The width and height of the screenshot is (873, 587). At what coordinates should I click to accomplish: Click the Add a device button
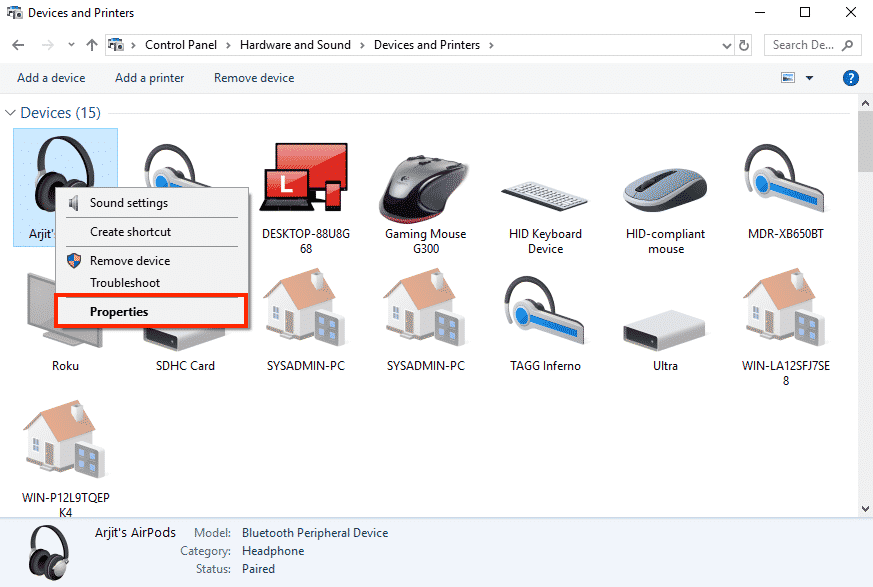tap(51, 78)
